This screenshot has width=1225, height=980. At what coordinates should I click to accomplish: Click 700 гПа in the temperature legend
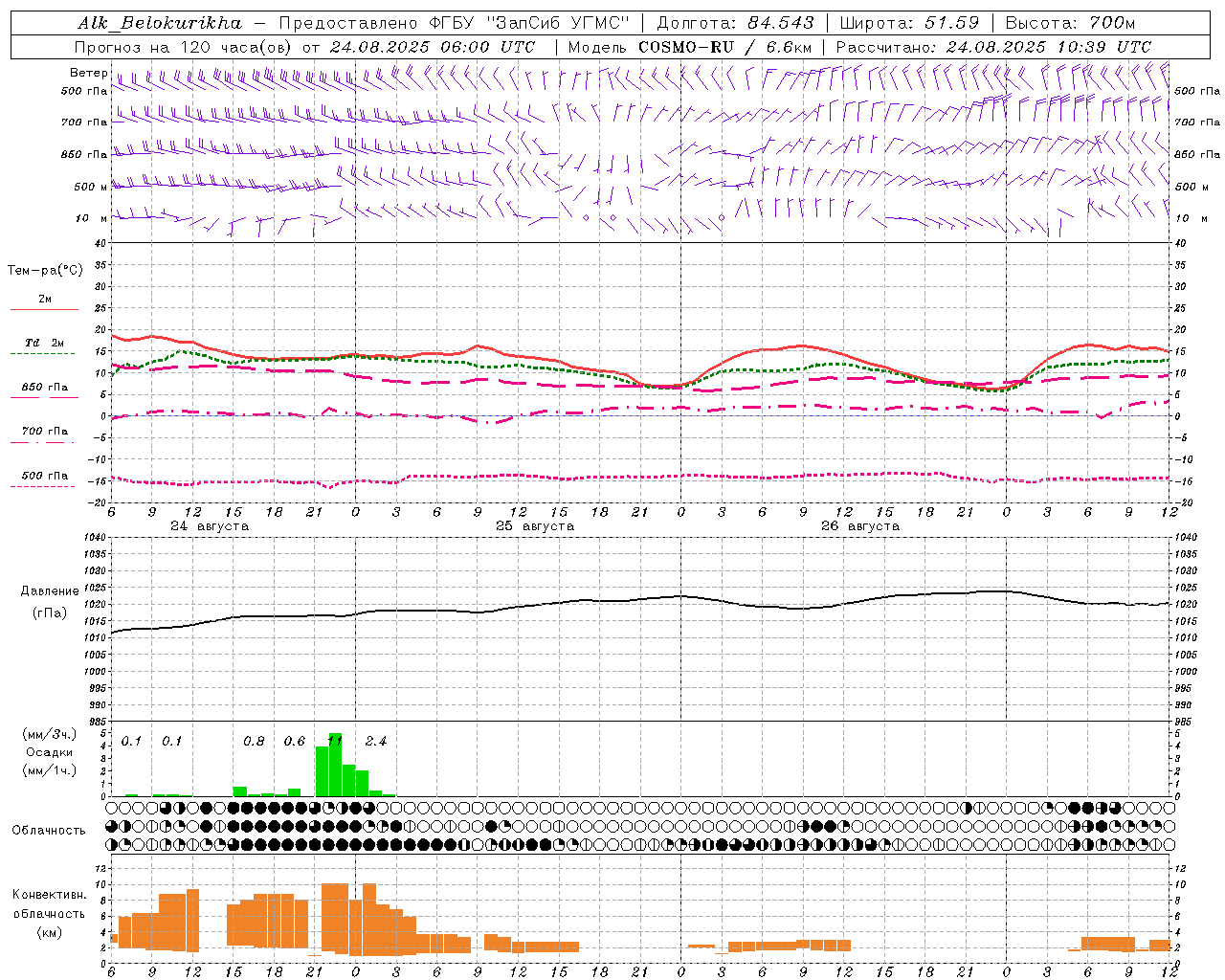[45, 432]
